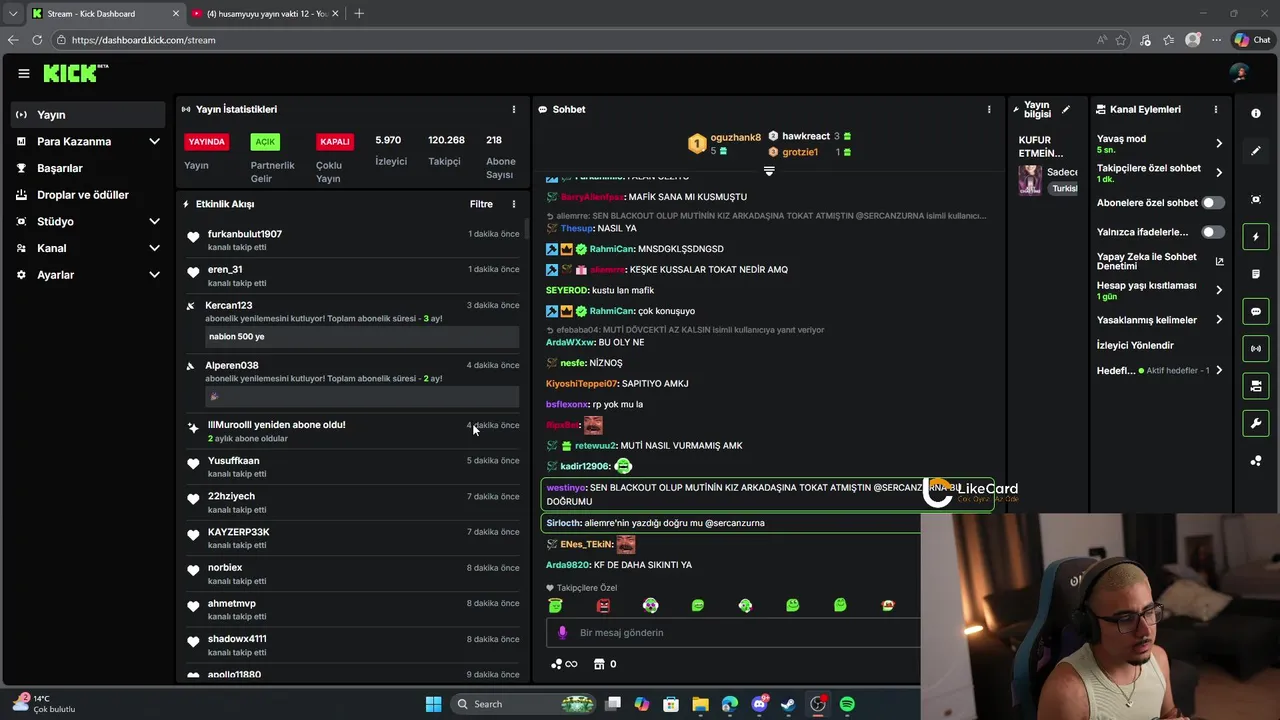
Task: Click the document notes icon in right rail
Action: 1256,274
